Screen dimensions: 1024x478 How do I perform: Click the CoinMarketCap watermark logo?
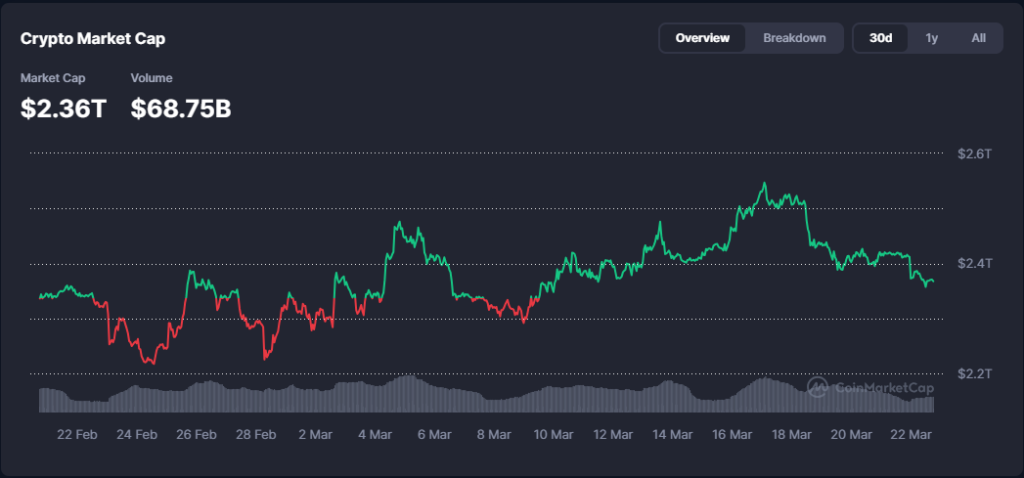[870, 388]
